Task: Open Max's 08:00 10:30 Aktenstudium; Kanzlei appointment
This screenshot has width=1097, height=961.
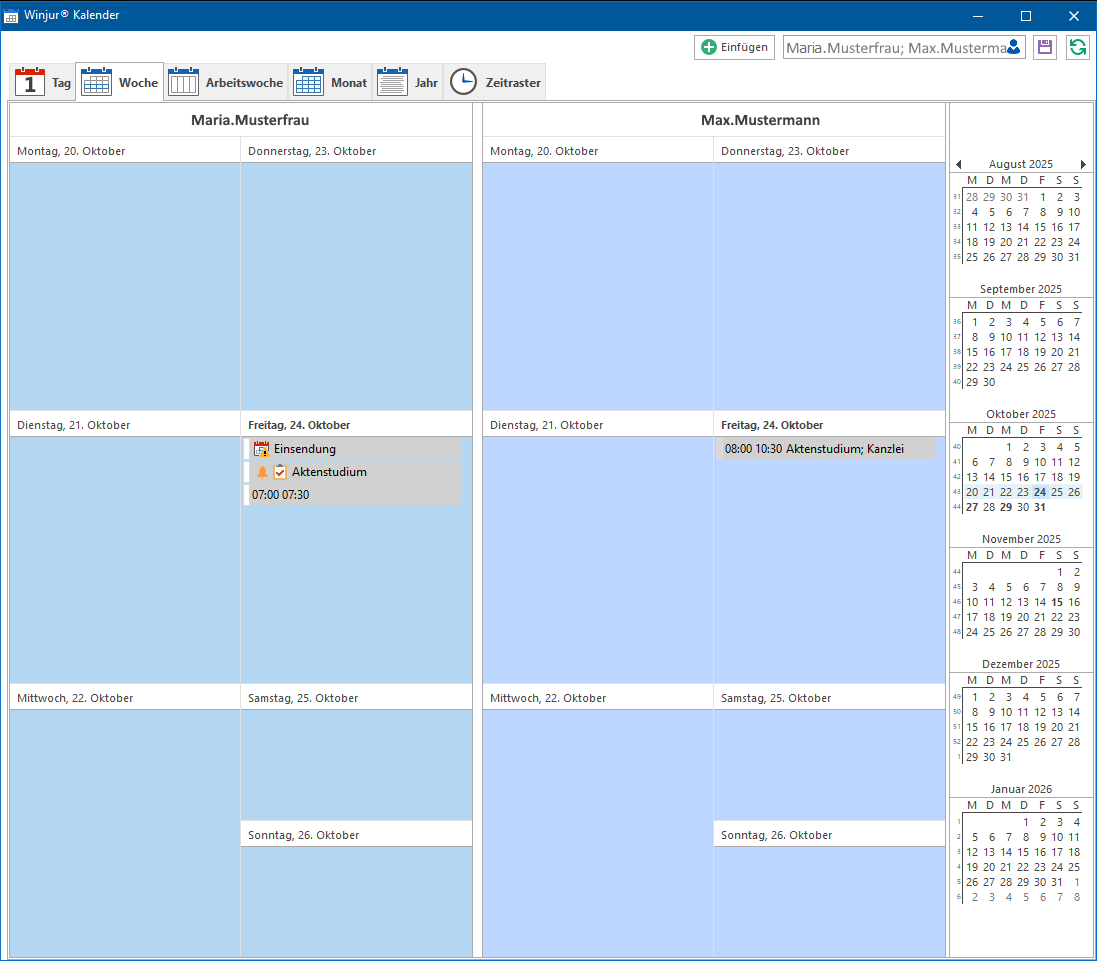Action: [826, 449]
